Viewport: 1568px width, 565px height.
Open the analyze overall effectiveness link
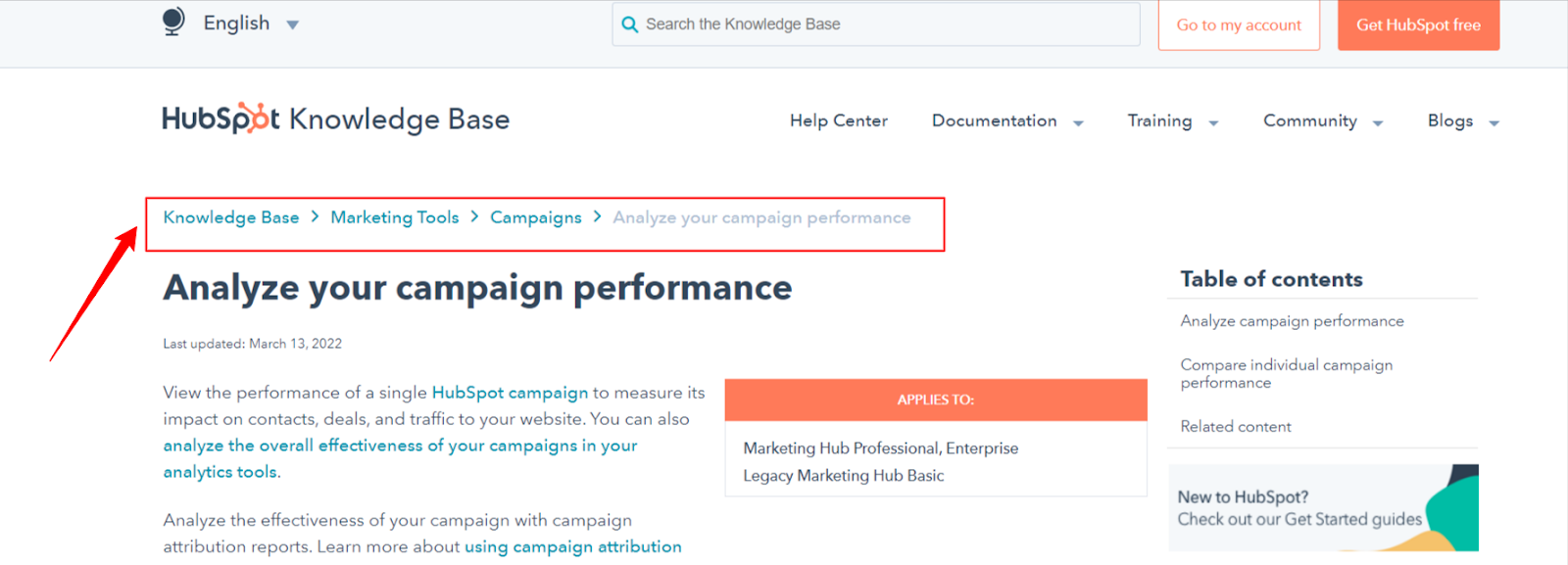[x=400, y=446]
